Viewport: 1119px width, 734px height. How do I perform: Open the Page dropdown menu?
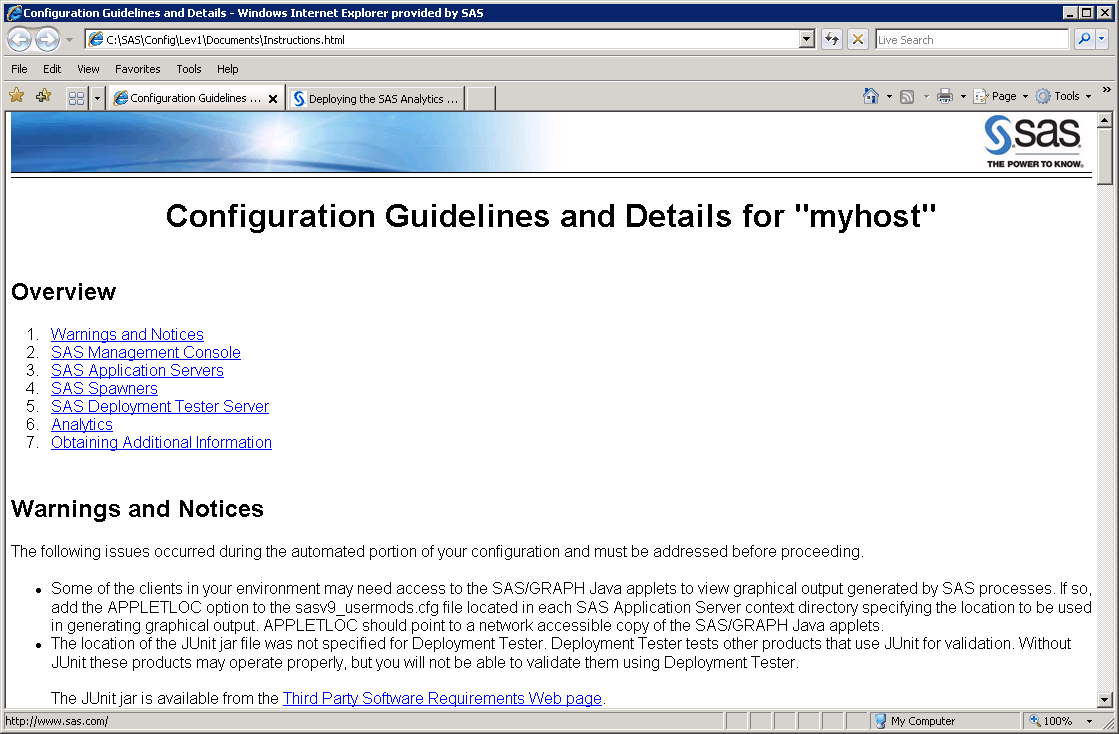[x=1002, y=96]
